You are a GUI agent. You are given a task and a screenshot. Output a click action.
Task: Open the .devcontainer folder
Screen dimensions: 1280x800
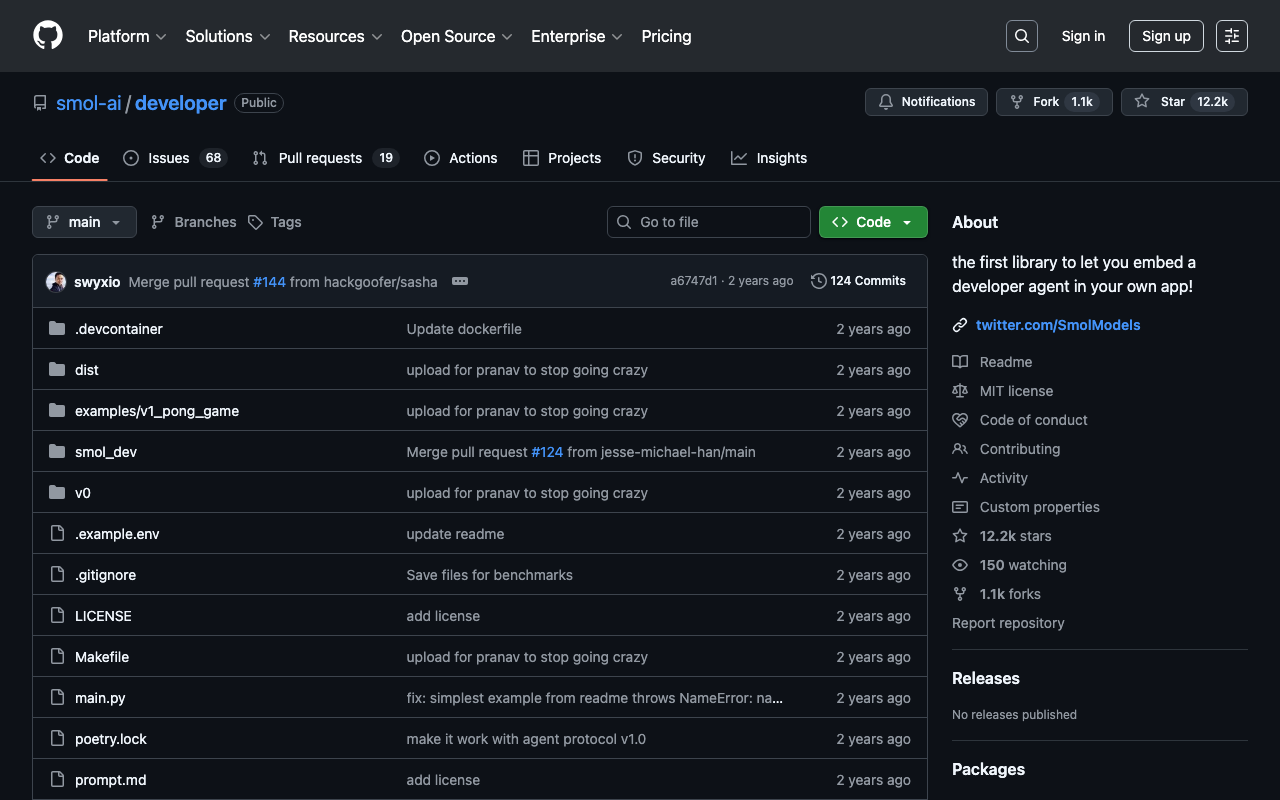(x=118, y=329)
